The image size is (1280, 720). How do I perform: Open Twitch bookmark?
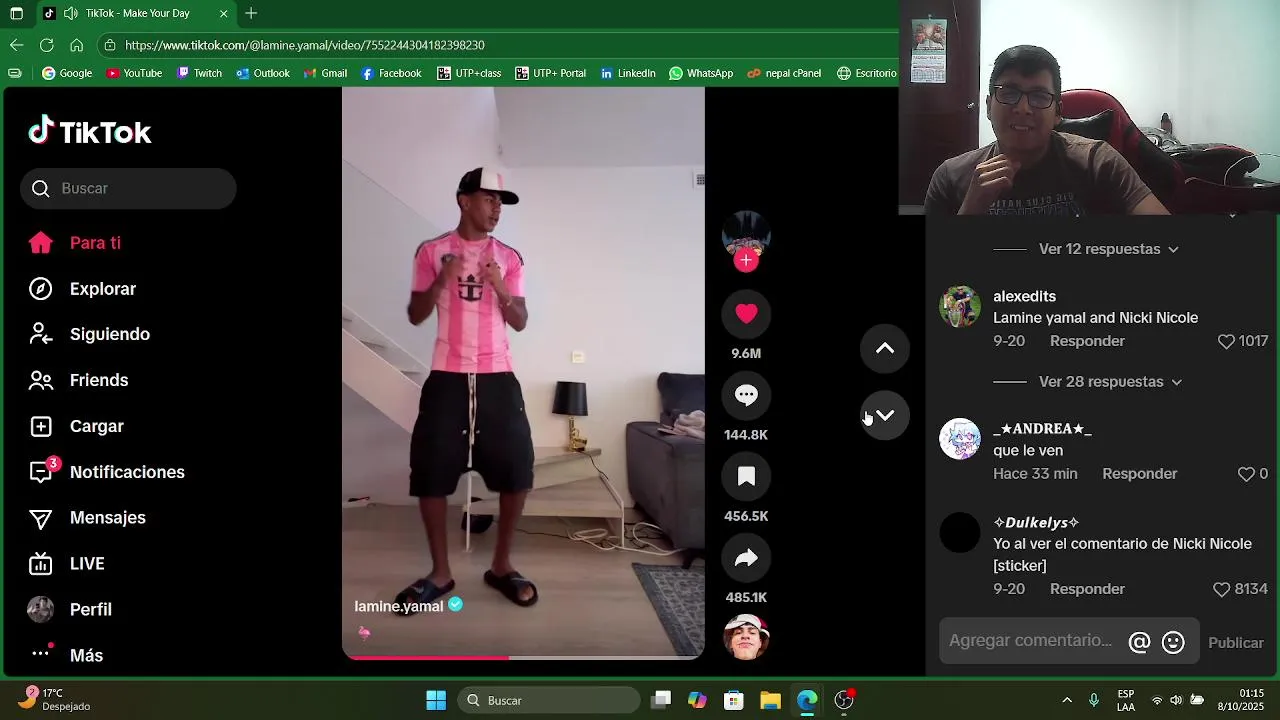click(x=199, y=73)
